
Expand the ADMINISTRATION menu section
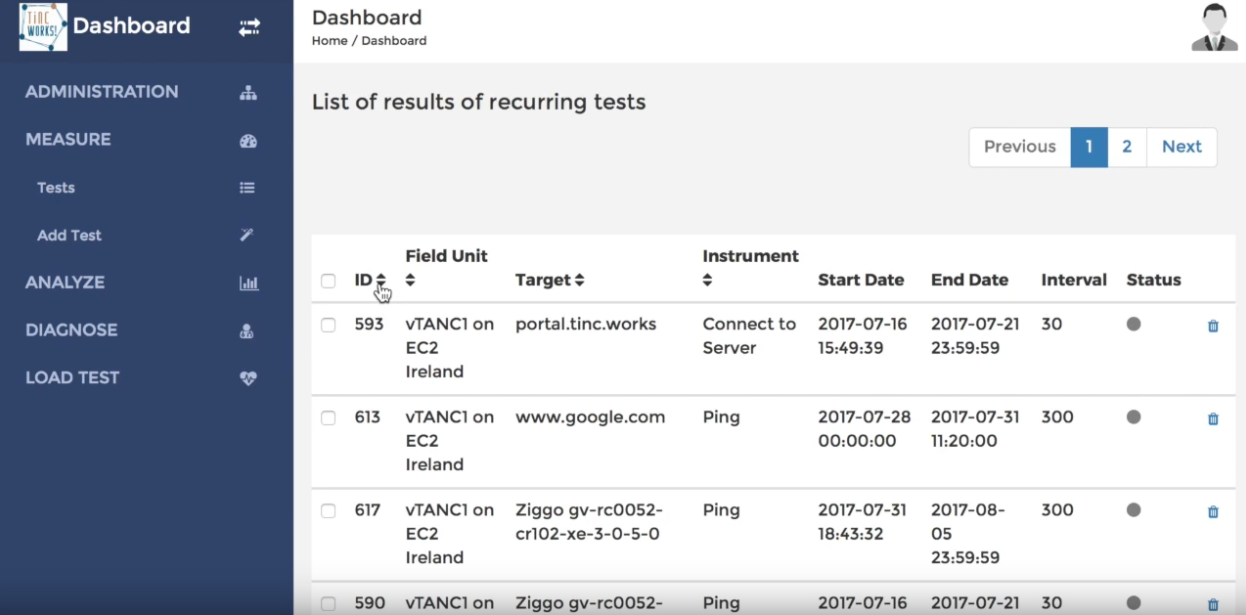[102, 92]
